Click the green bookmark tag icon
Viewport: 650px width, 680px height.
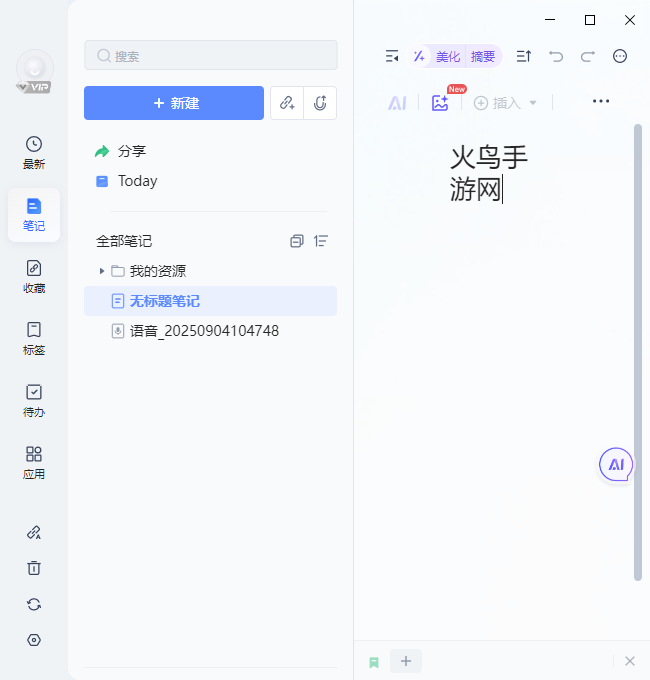click(x=374, y=662)
